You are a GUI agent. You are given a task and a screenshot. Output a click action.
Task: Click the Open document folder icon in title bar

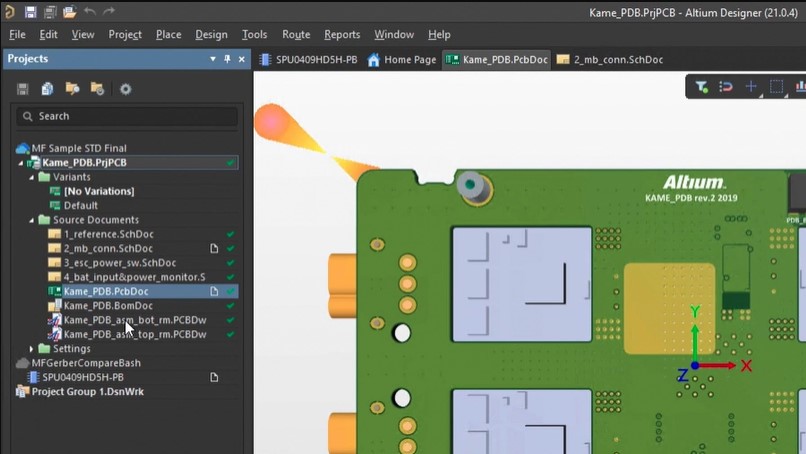[x=69, y=12]
